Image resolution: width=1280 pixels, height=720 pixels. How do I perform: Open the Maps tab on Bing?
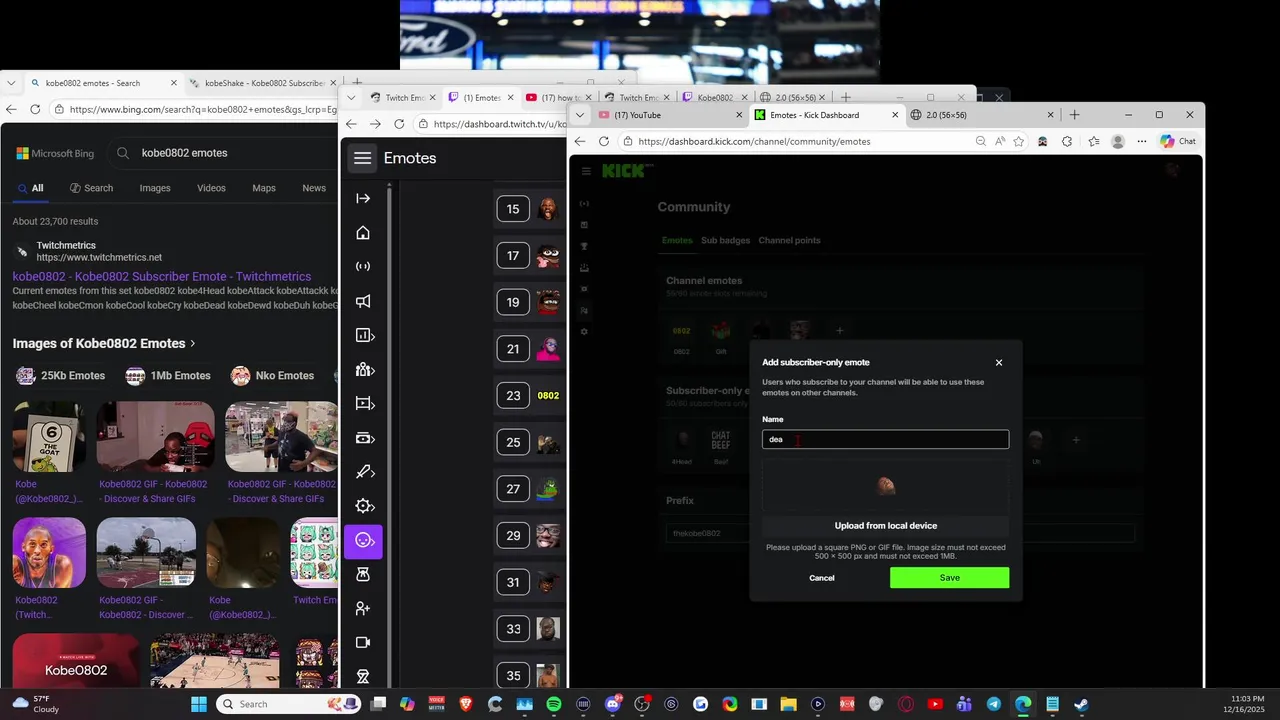coord(264,188)
